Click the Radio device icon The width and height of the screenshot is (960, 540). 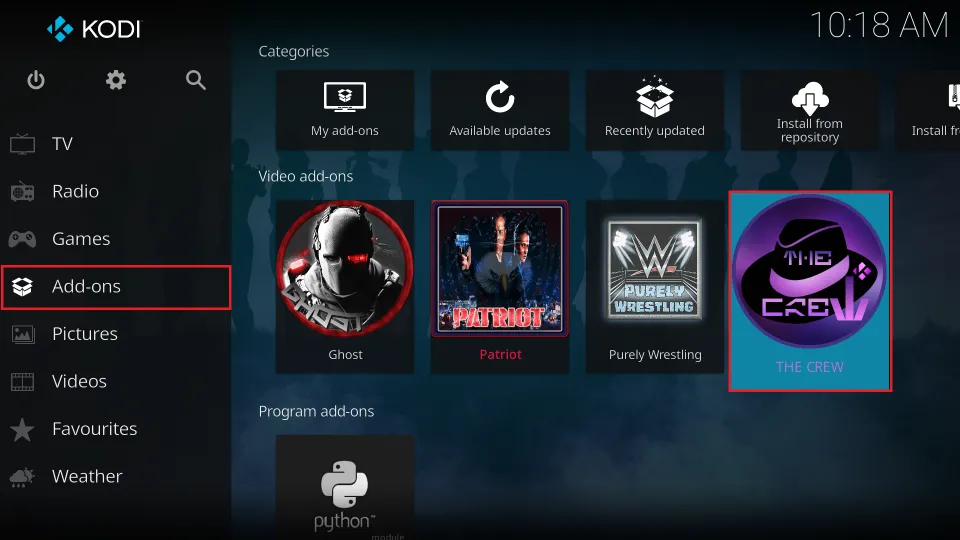click(23, 192)
